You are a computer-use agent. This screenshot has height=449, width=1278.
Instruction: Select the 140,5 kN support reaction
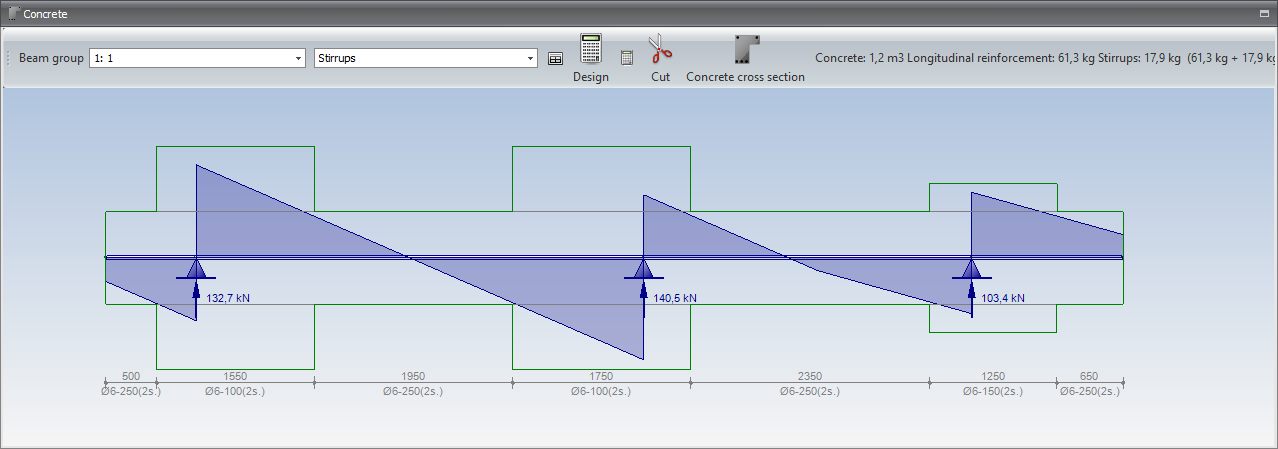(x=674, y=298)
